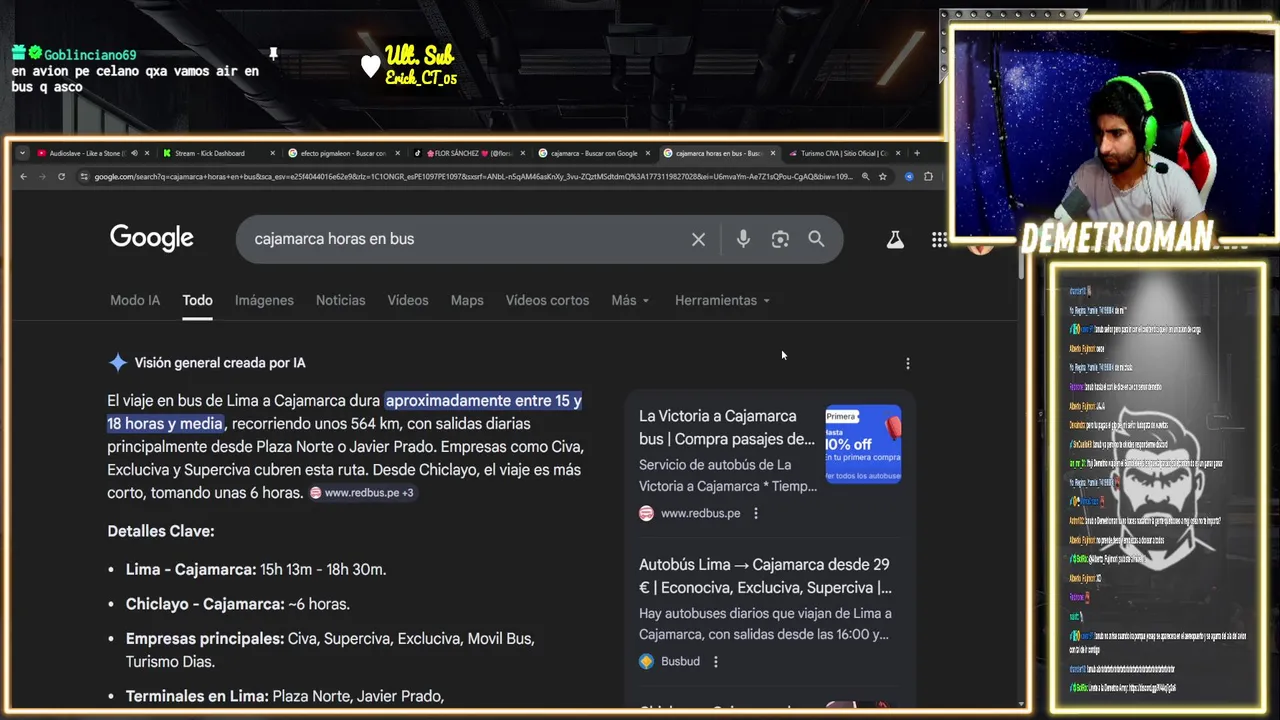Click the AI overview sparkle icon
The height and width of the screenshot is (720, 1280).
click(x=117, y=363)
